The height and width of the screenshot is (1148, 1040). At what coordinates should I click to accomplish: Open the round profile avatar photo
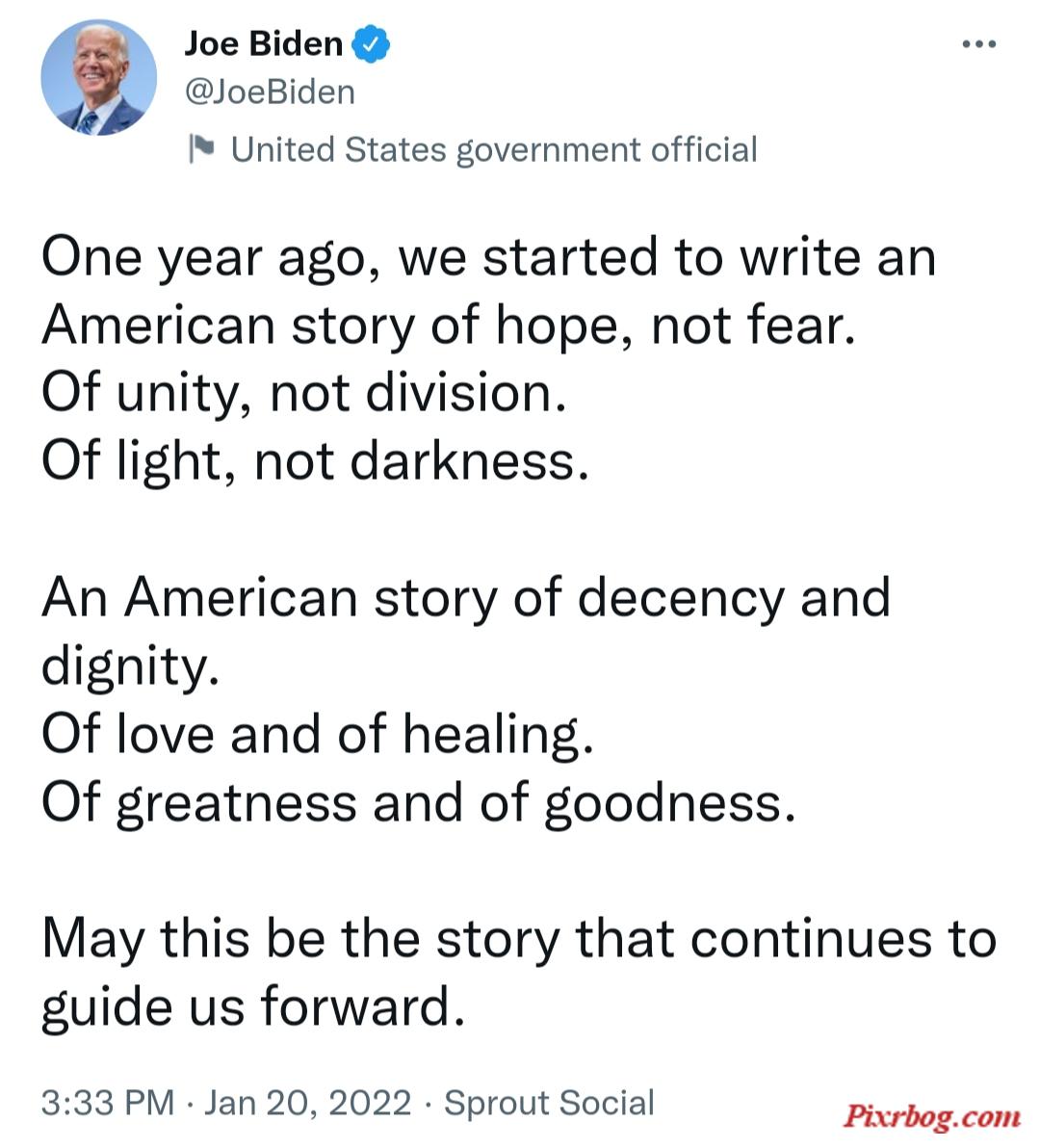pyautogui.click(x=99, y=78)
